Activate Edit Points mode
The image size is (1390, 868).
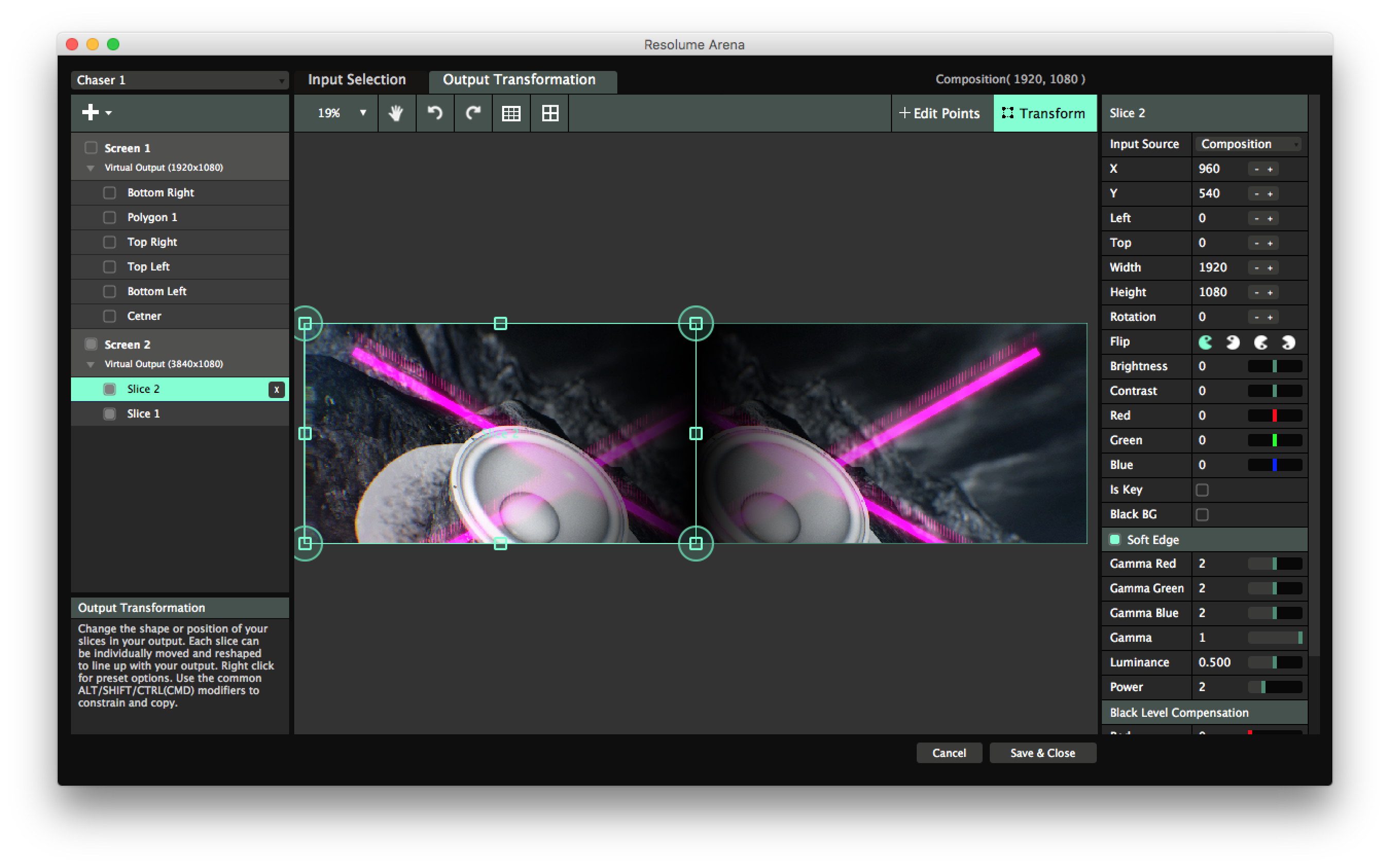click(940, 113)
